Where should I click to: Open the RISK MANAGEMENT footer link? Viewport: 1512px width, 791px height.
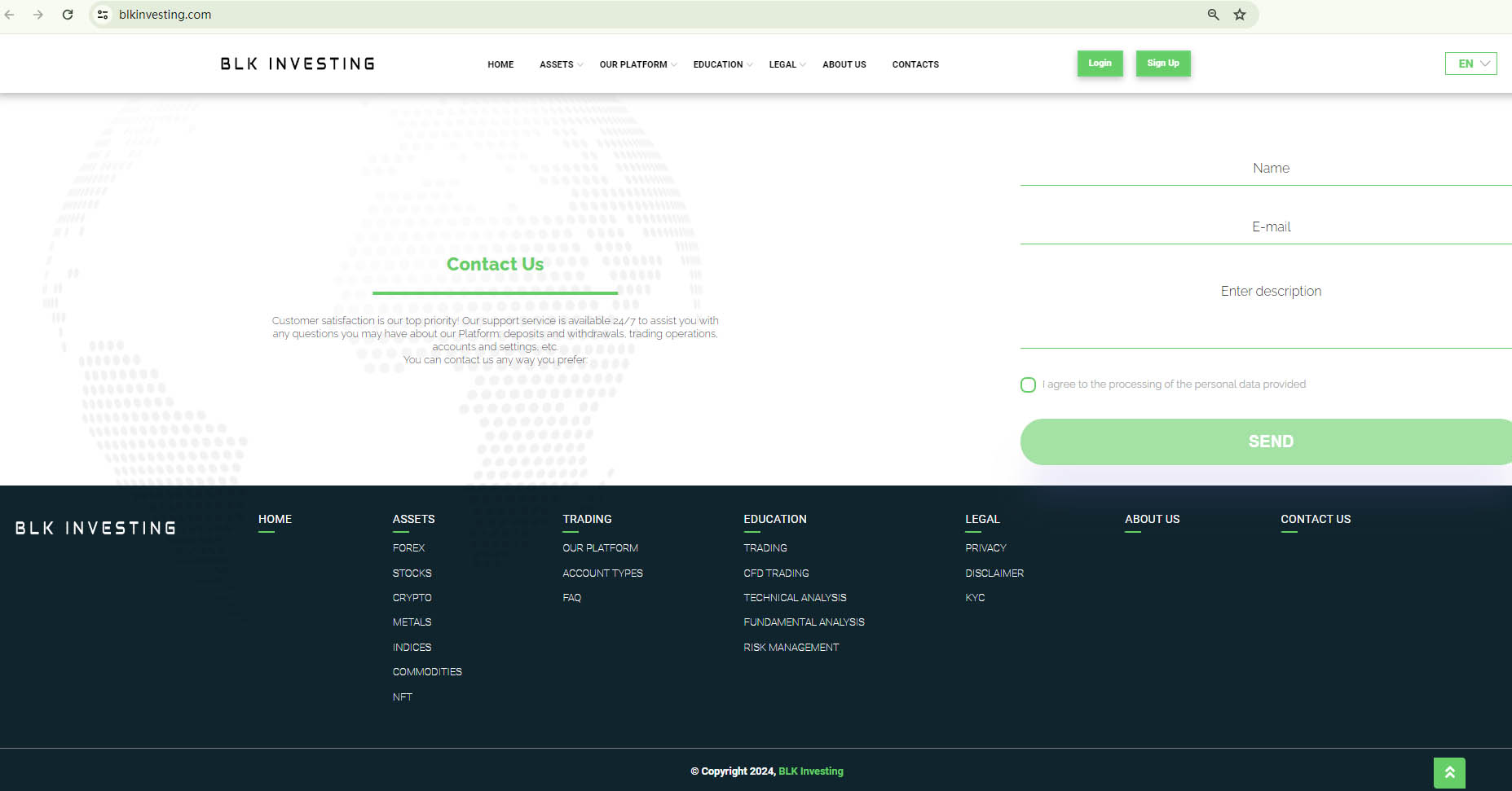pos(791,648)
